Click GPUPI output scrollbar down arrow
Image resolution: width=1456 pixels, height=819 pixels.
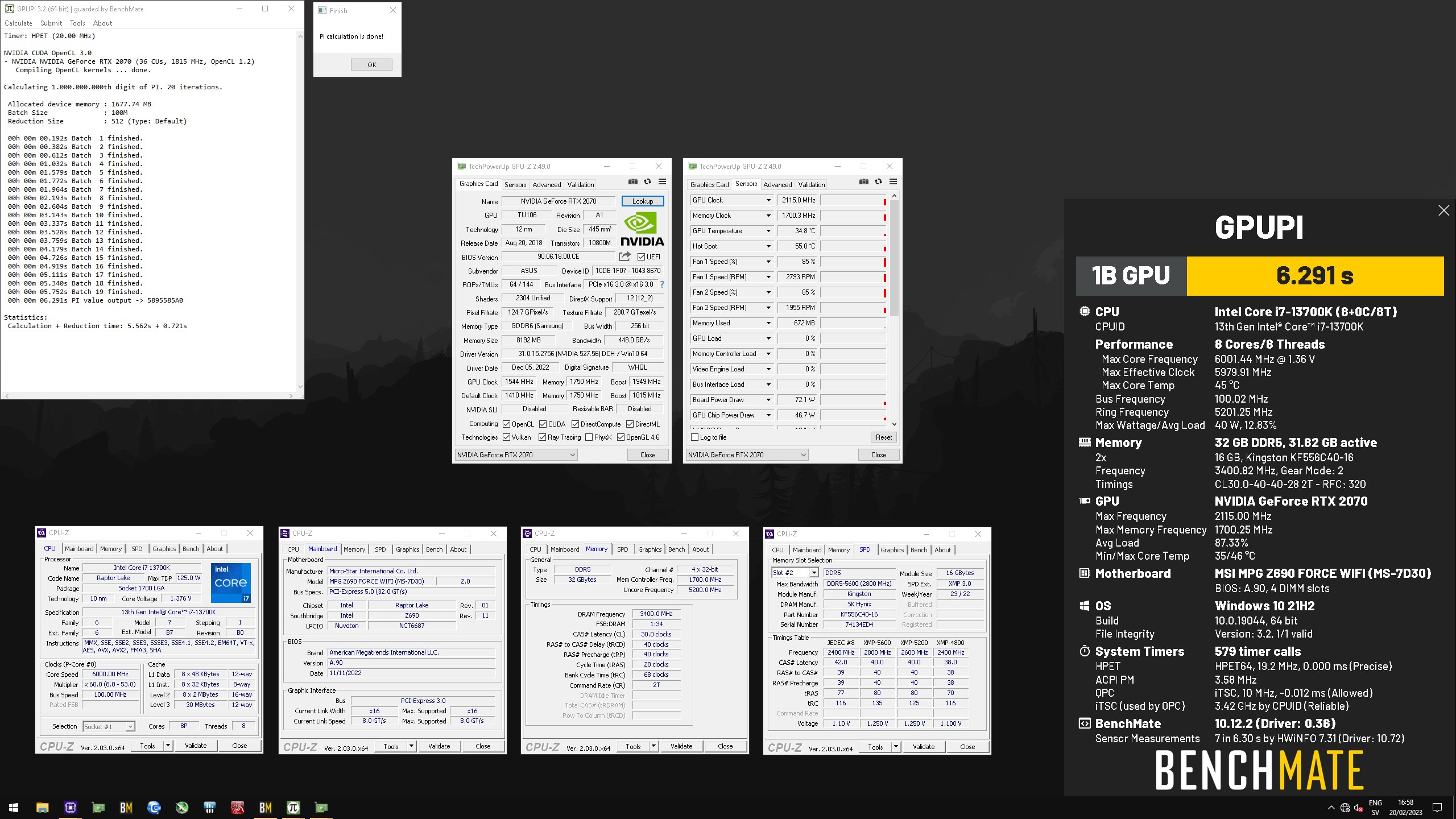(x=300, y=387)
